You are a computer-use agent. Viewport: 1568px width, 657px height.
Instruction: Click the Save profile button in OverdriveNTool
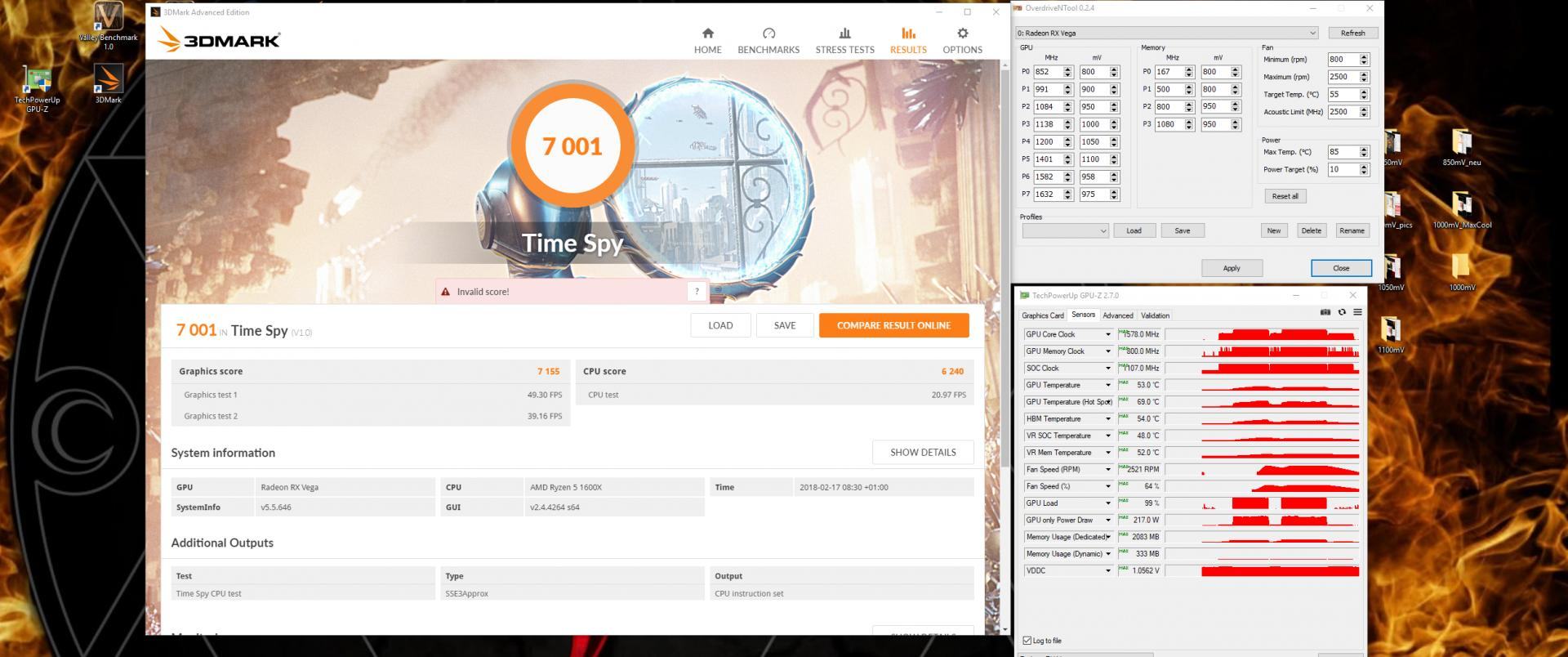1182,230
